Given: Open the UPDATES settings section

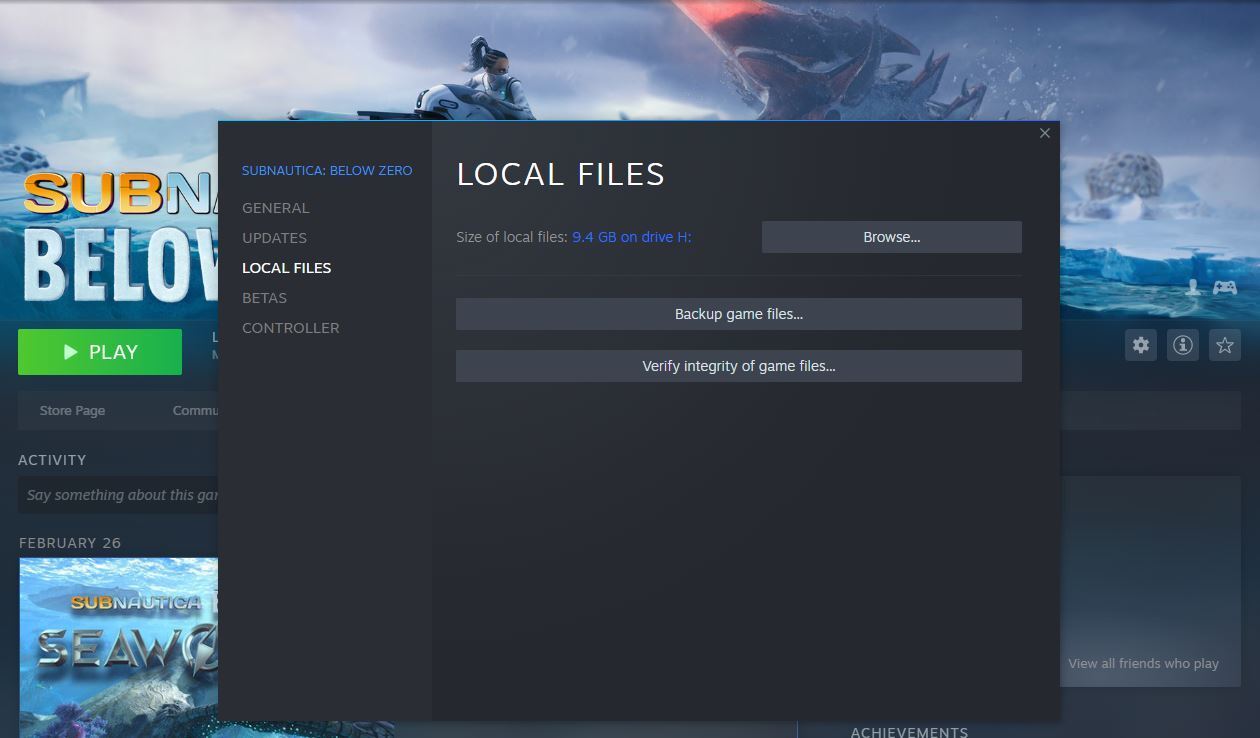Looking at the screenshot, I should click(x=275, y=238).
